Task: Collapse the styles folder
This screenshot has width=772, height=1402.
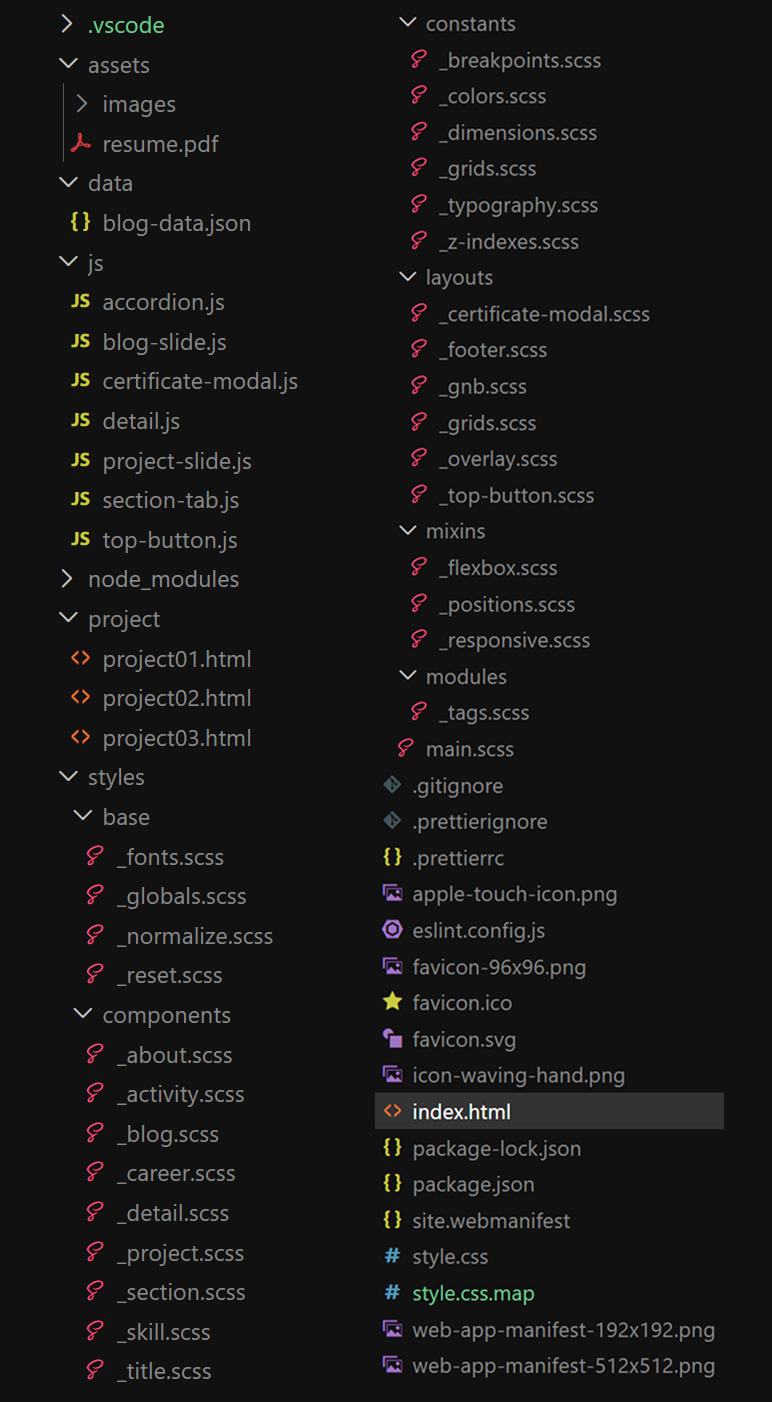Action: tap(68, 777)
